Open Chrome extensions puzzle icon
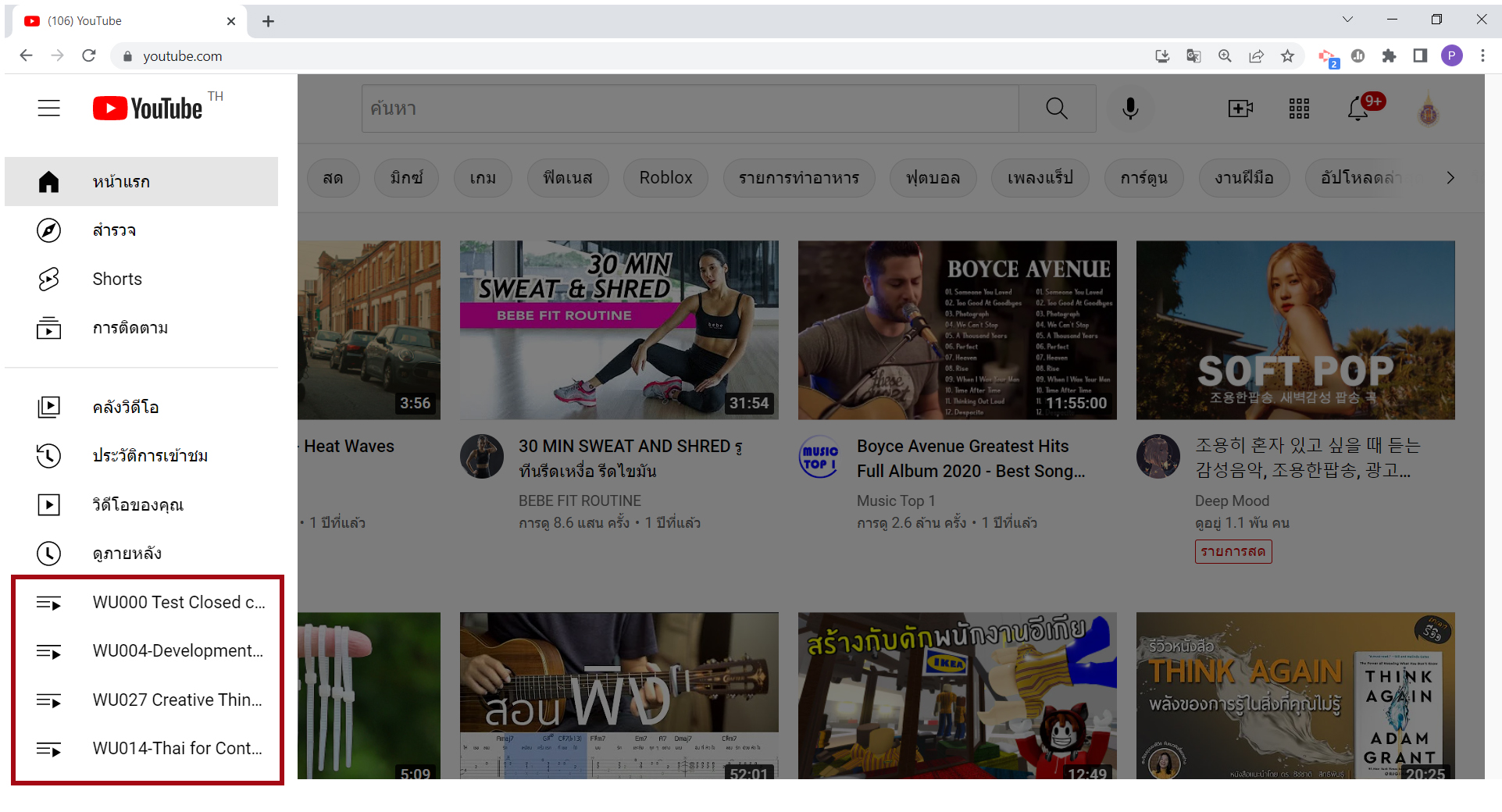 pos(1389,55)
